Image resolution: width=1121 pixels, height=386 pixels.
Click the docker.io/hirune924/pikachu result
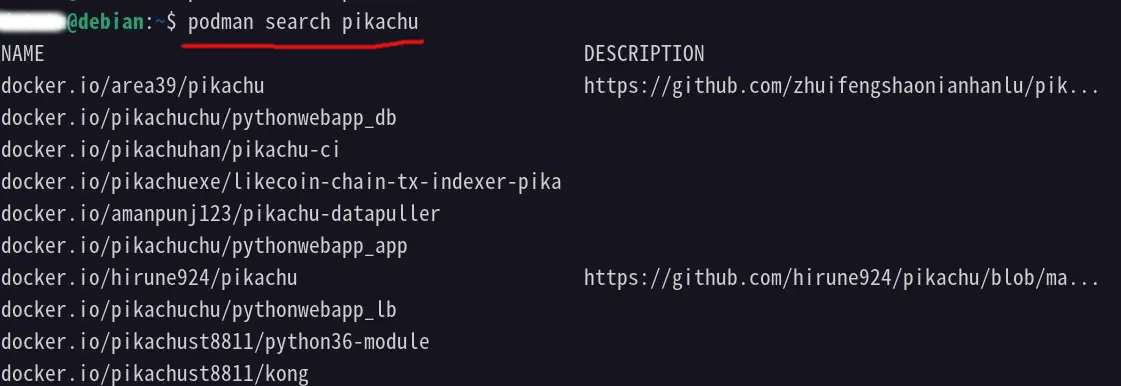tap(149, 277)
